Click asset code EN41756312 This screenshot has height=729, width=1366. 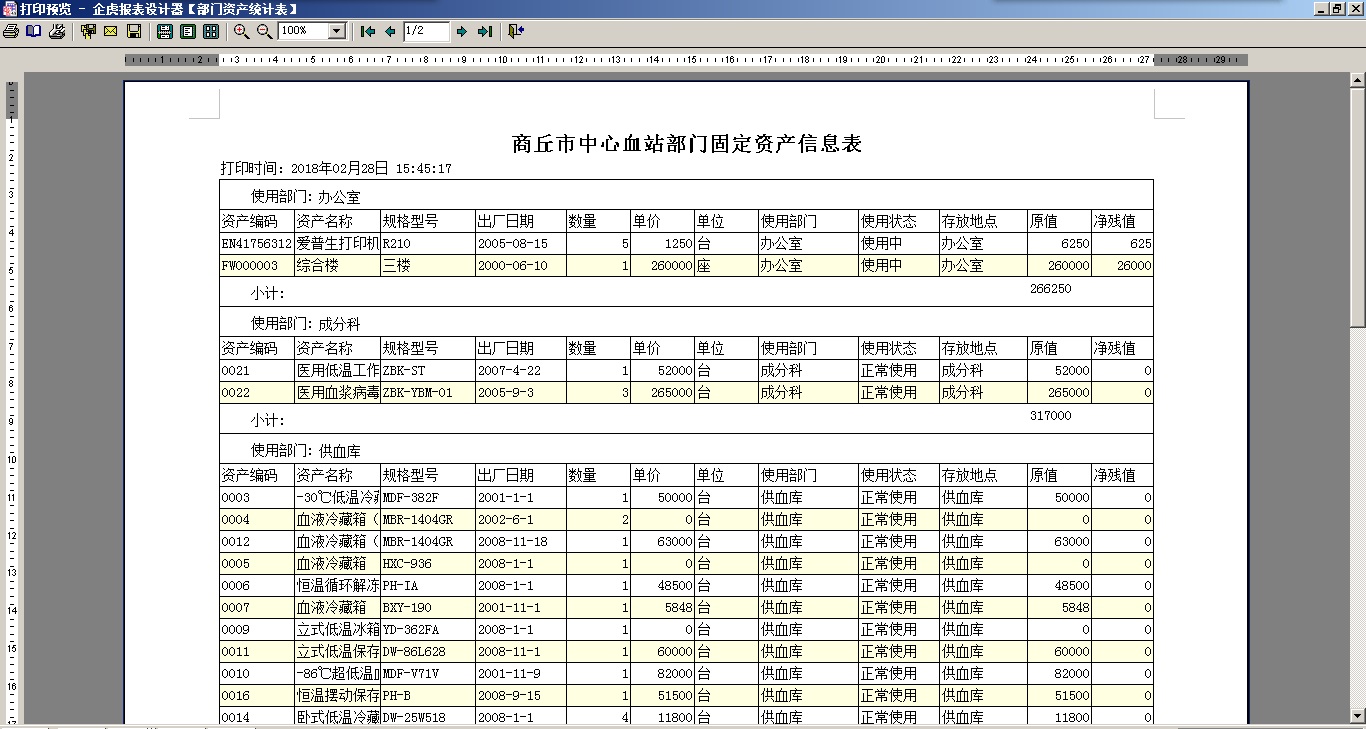click(x=257, y=243)
